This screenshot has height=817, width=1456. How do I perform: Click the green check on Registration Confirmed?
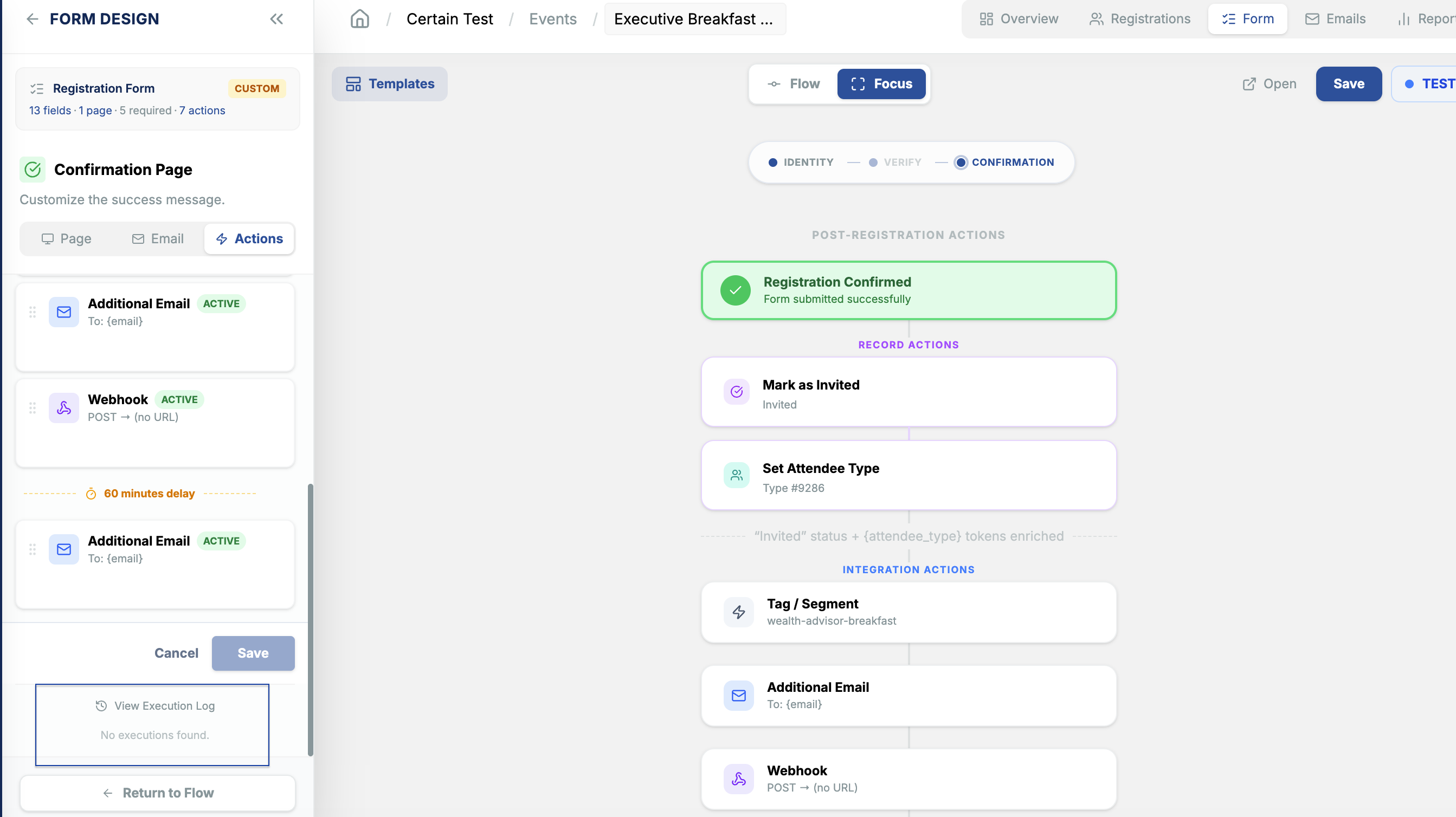pyautogui.click(x=736, y=290)
